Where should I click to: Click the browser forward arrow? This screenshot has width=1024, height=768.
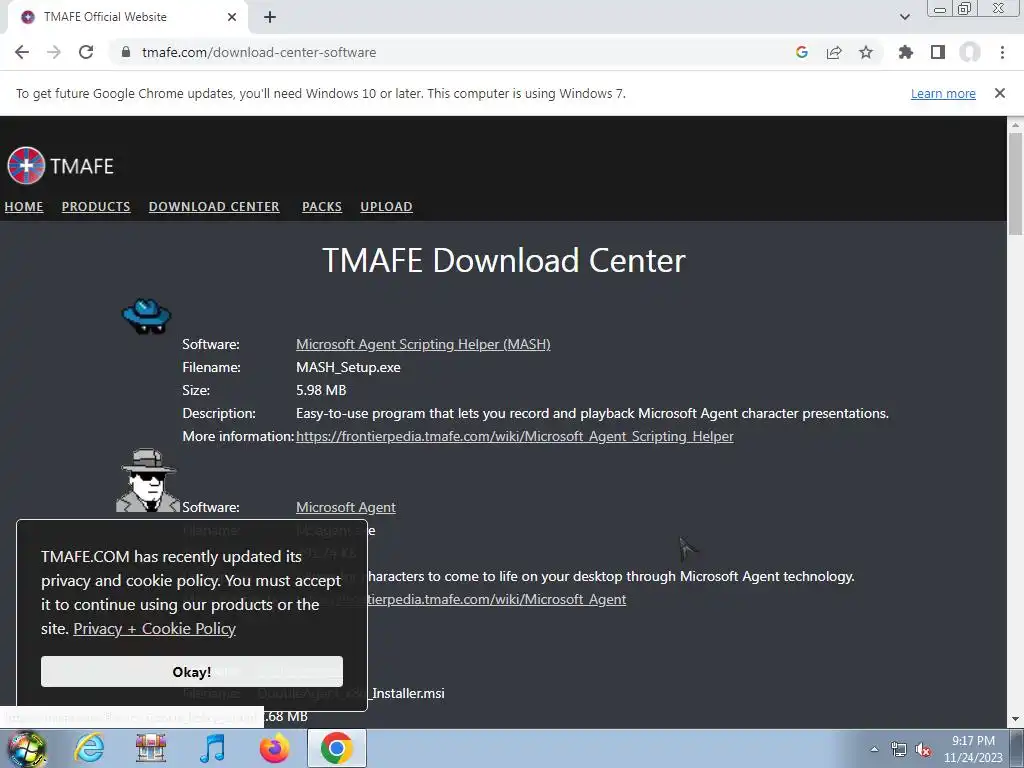click(x=54, y=52)
